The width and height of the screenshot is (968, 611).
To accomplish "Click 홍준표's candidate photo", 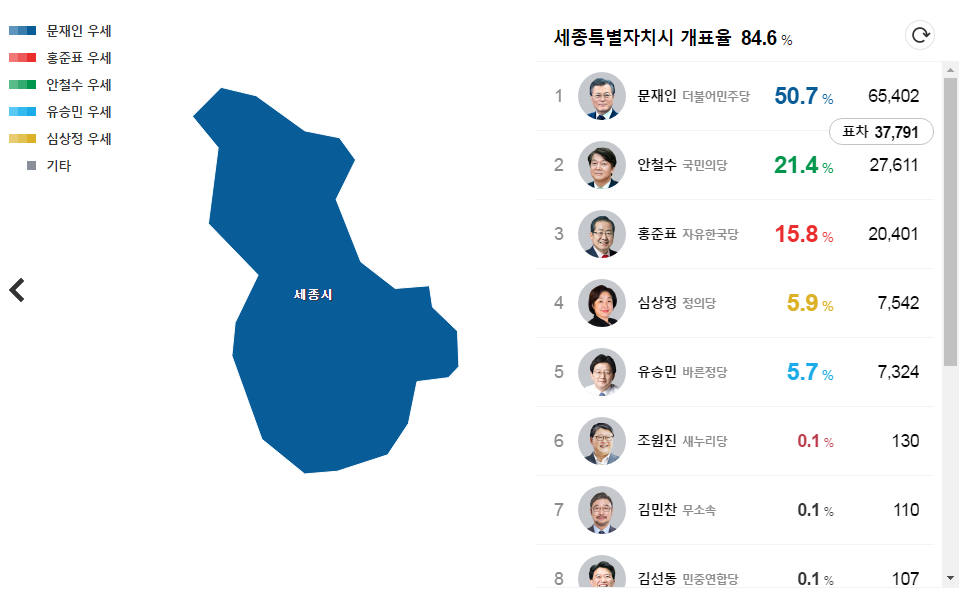I will tap(602, 234).
